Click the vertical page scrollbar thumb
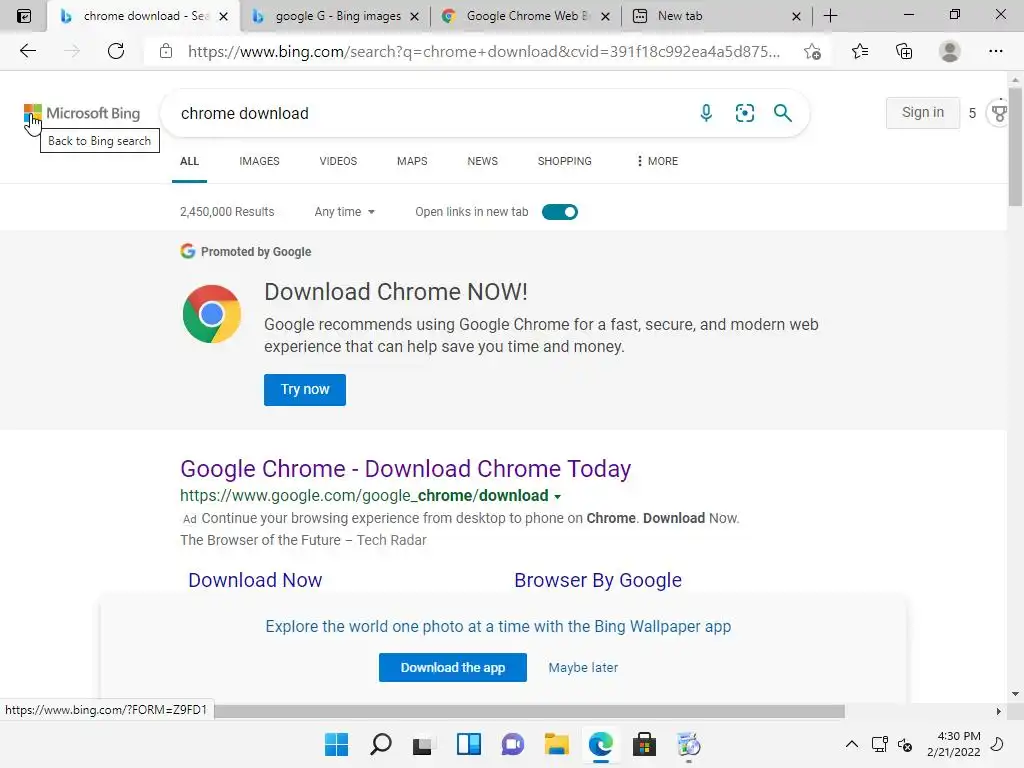1024x768 pixels. (1015, 146)
